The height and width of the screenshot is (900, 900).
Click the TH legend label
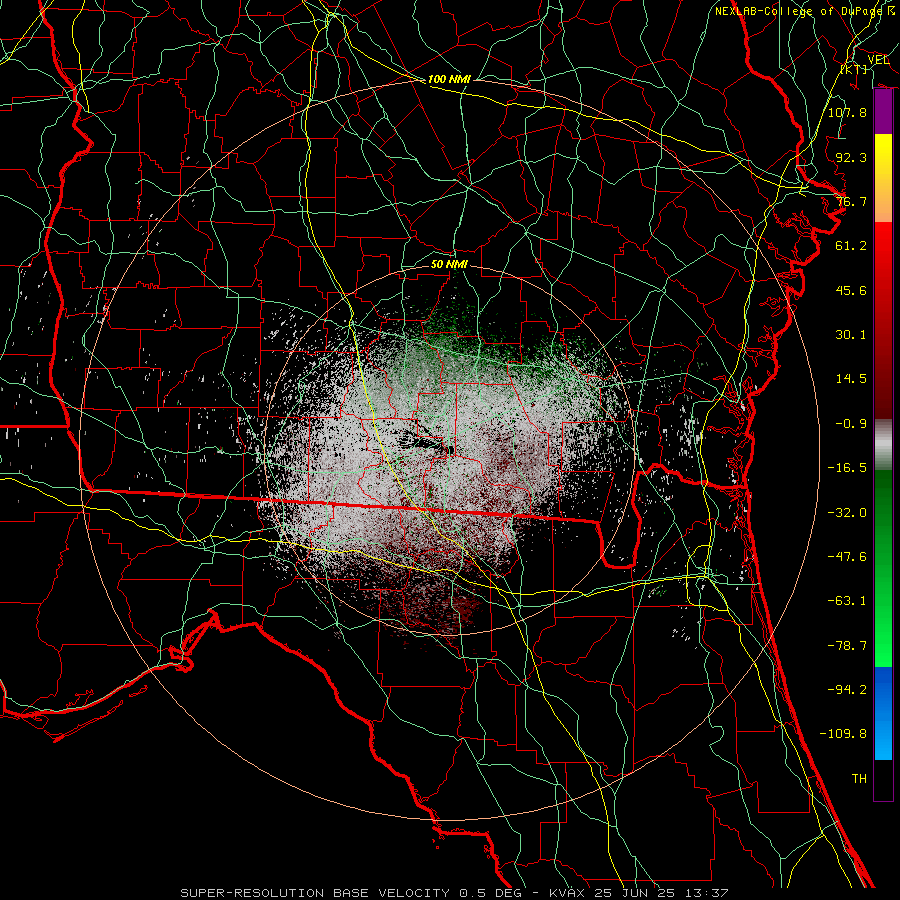tap(859, 779)
